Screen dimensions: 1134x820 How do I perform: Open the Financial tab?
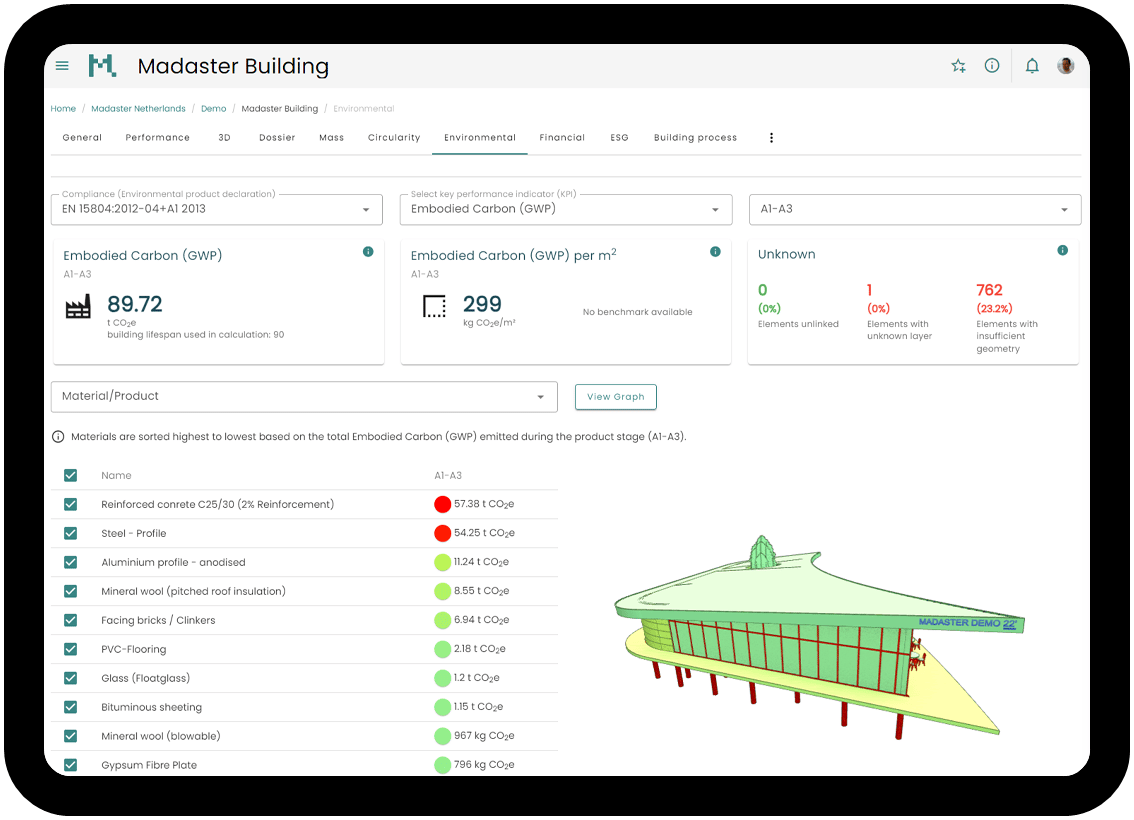pos(562,137)
